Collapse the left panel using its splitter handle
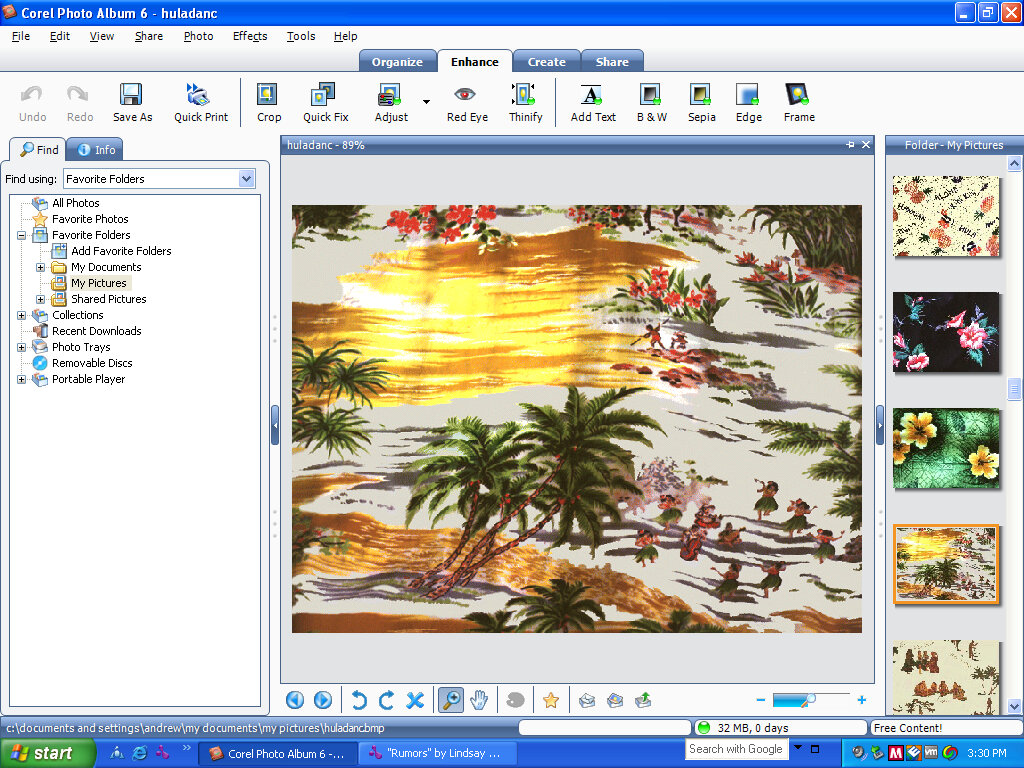 pyautogui.click(x=275, y=425)
